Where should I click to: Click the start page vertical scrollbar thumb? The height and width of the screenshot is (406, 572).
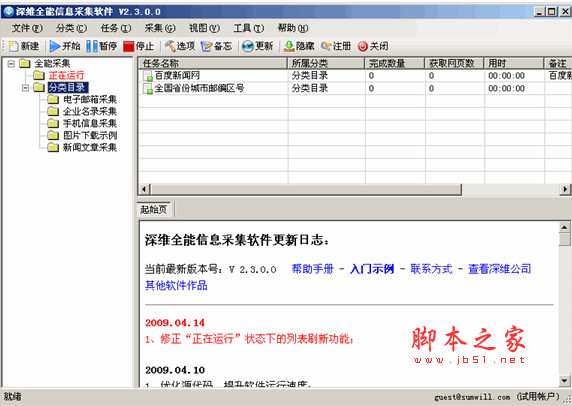pos(564,239)
